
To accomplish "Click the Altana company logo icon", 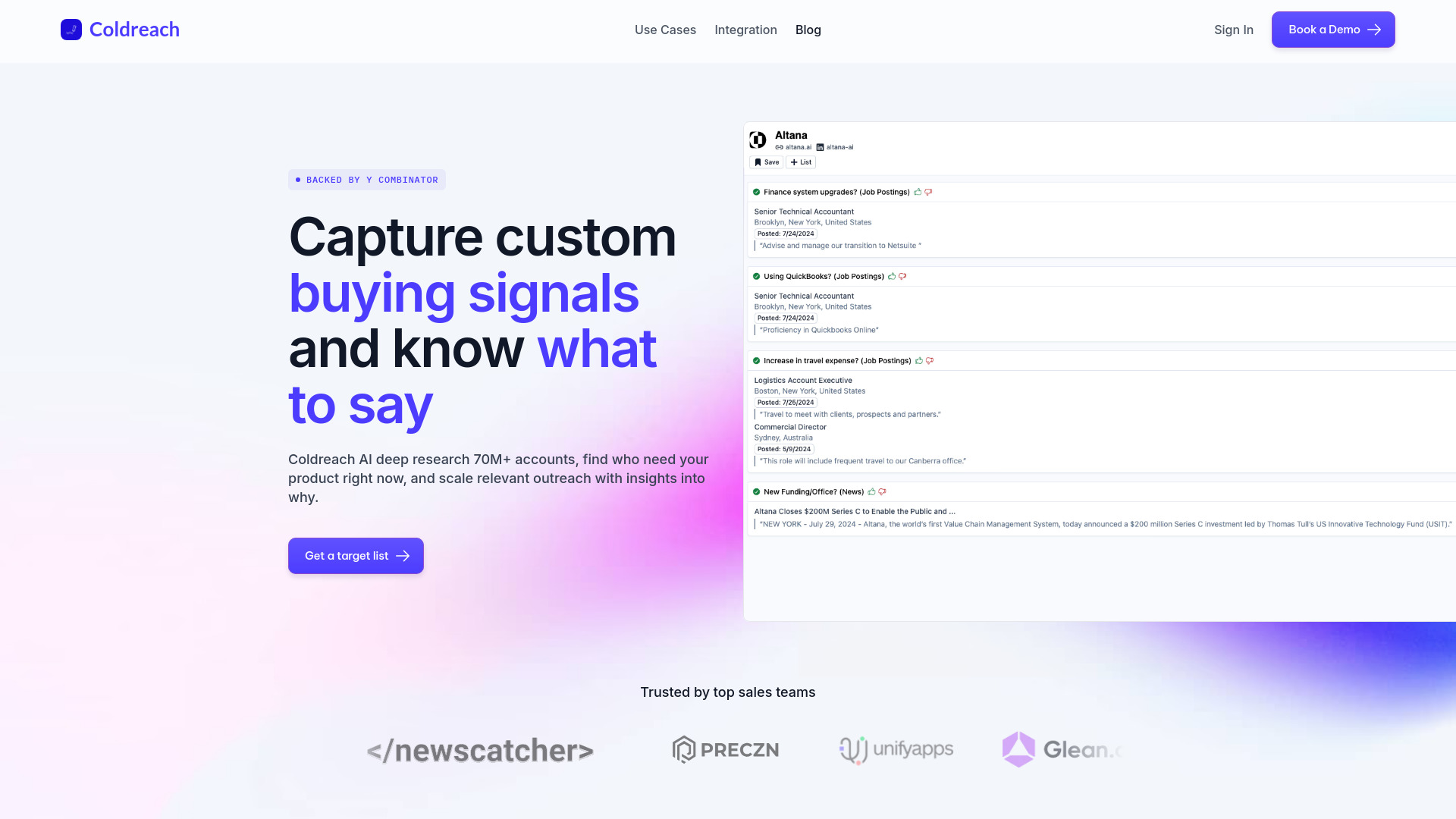I will pos(757,139).
